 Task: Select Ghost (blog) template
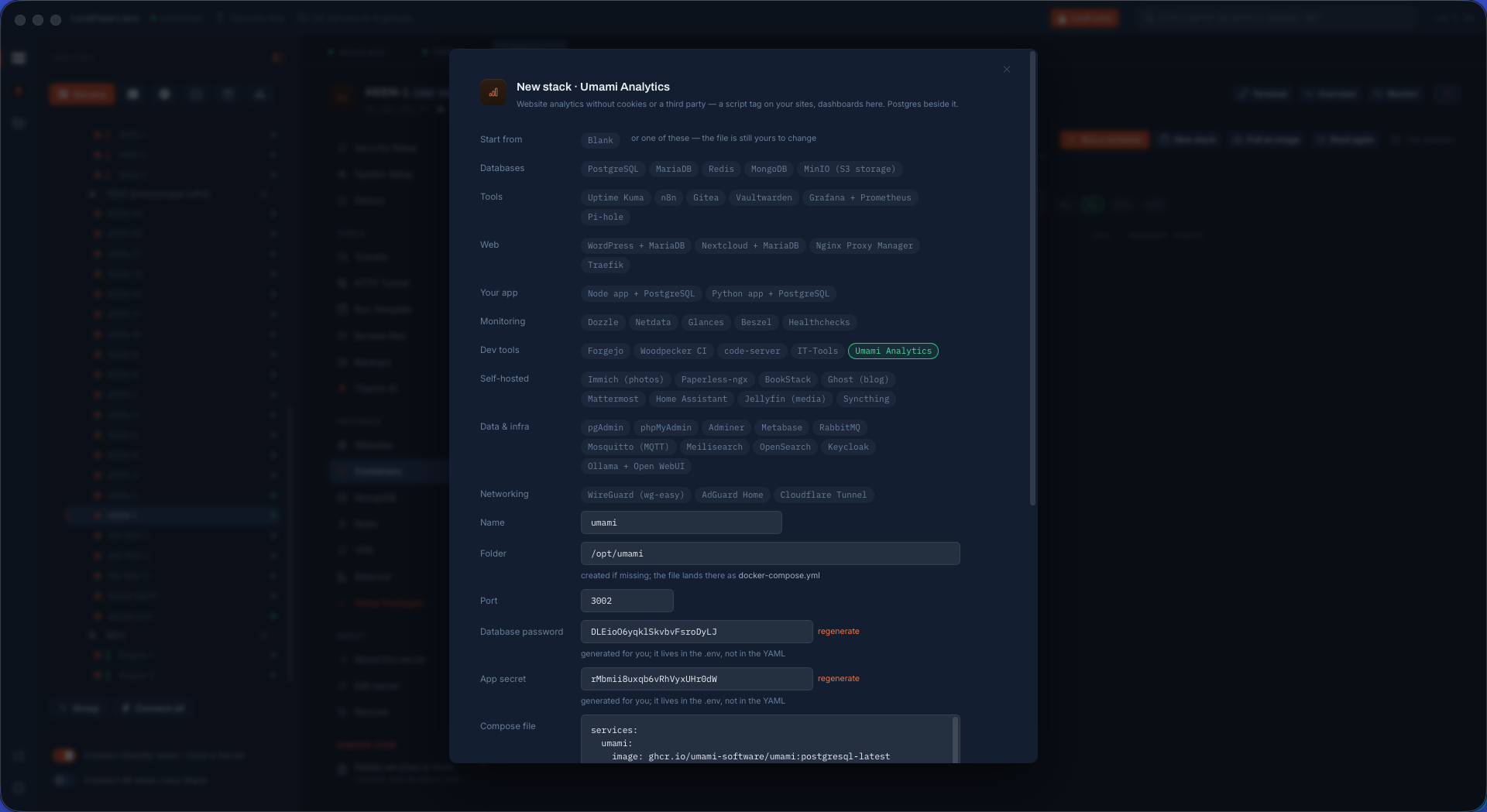[x=858, y=379]
